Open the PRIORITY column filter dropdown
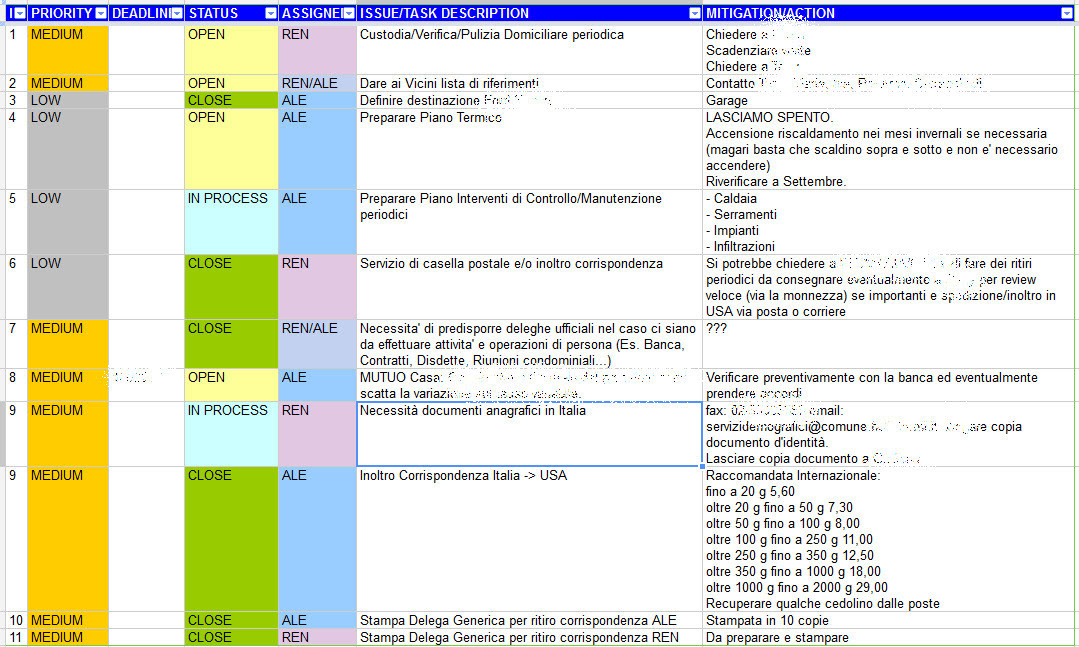The image size is (1079, 647). click(x=101, y=13)
